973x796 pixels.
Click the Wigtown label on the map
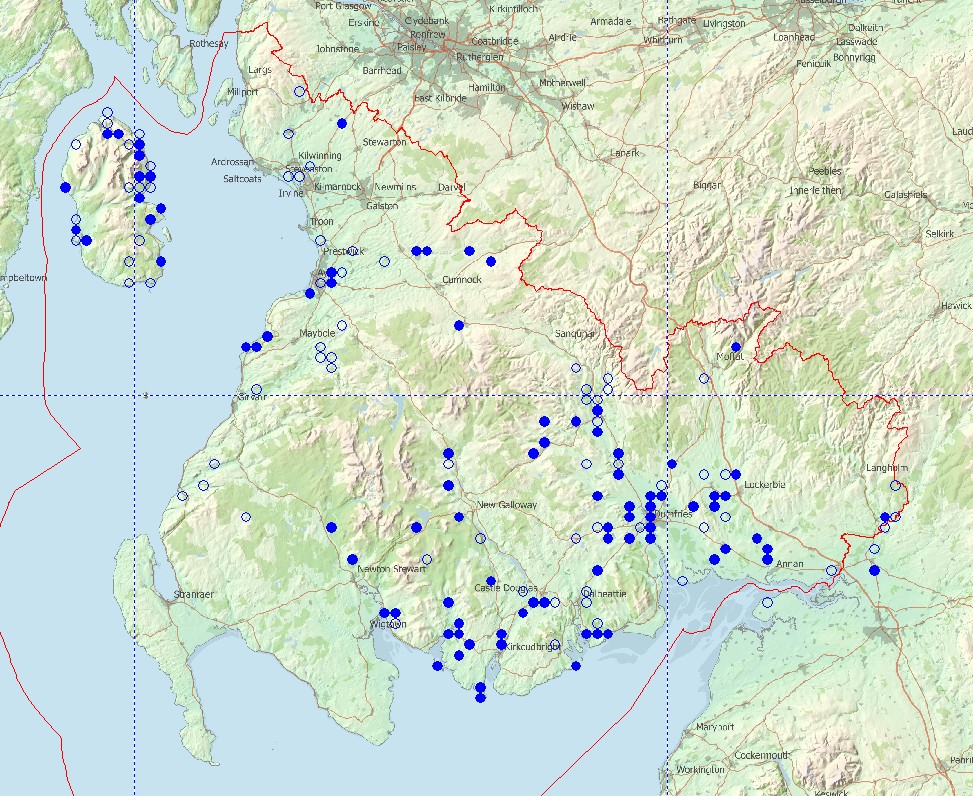[387, 624]
